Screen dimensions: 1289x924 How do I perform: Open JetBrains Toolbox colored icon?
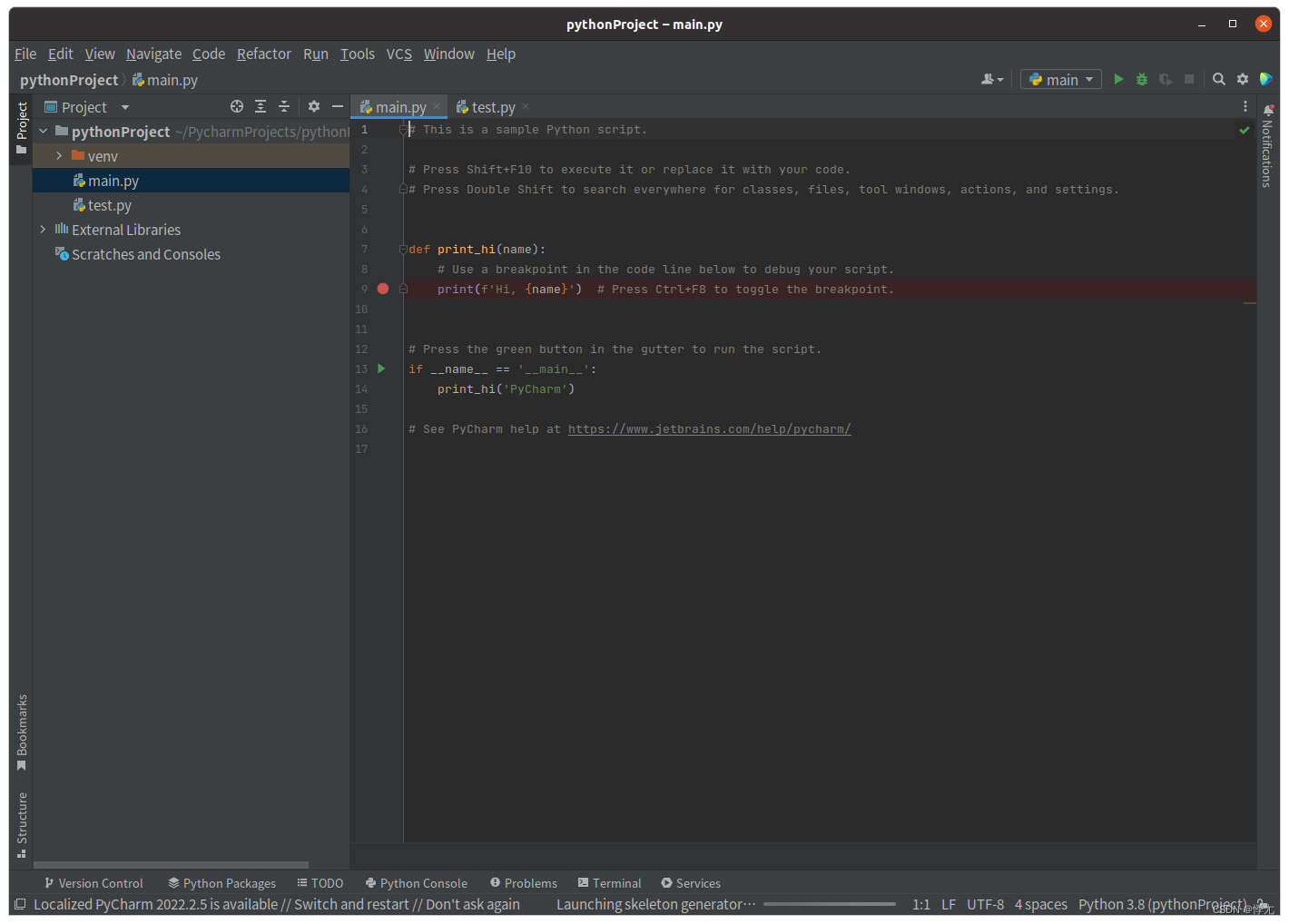point(1266,80)
